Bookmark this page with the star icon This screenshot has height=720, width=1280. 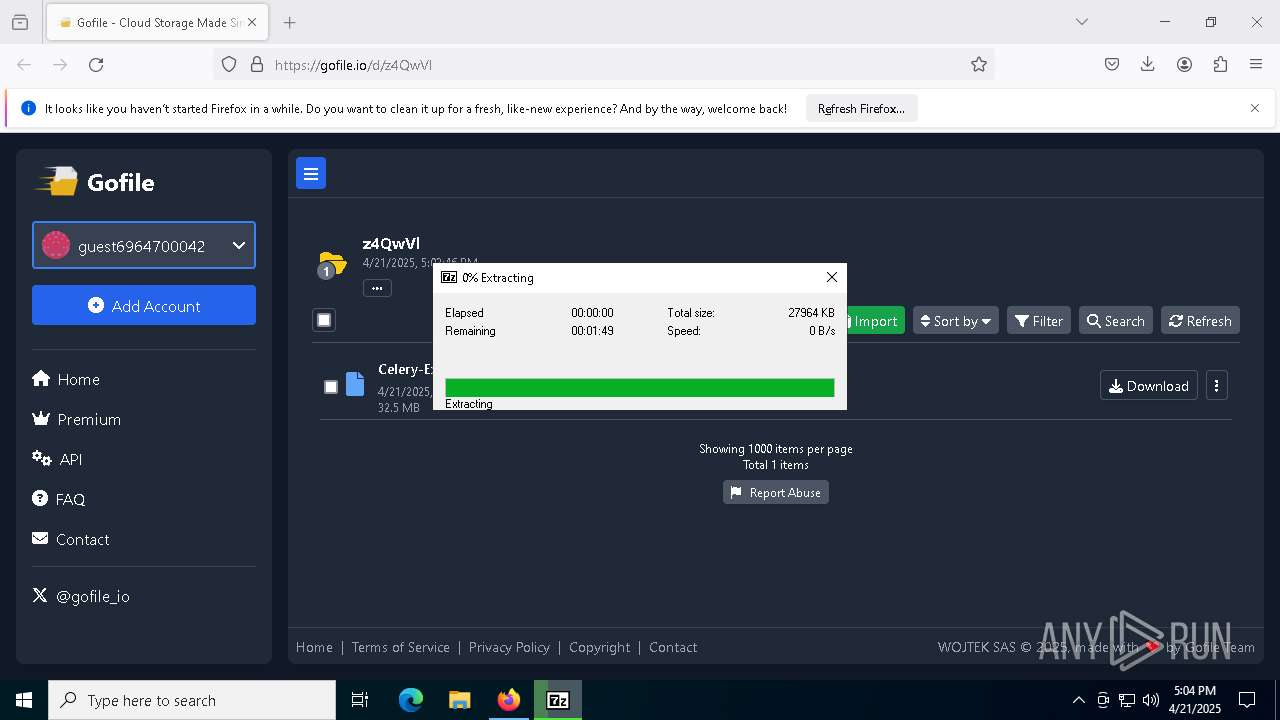pyautogui.click(x=979, y=64)
